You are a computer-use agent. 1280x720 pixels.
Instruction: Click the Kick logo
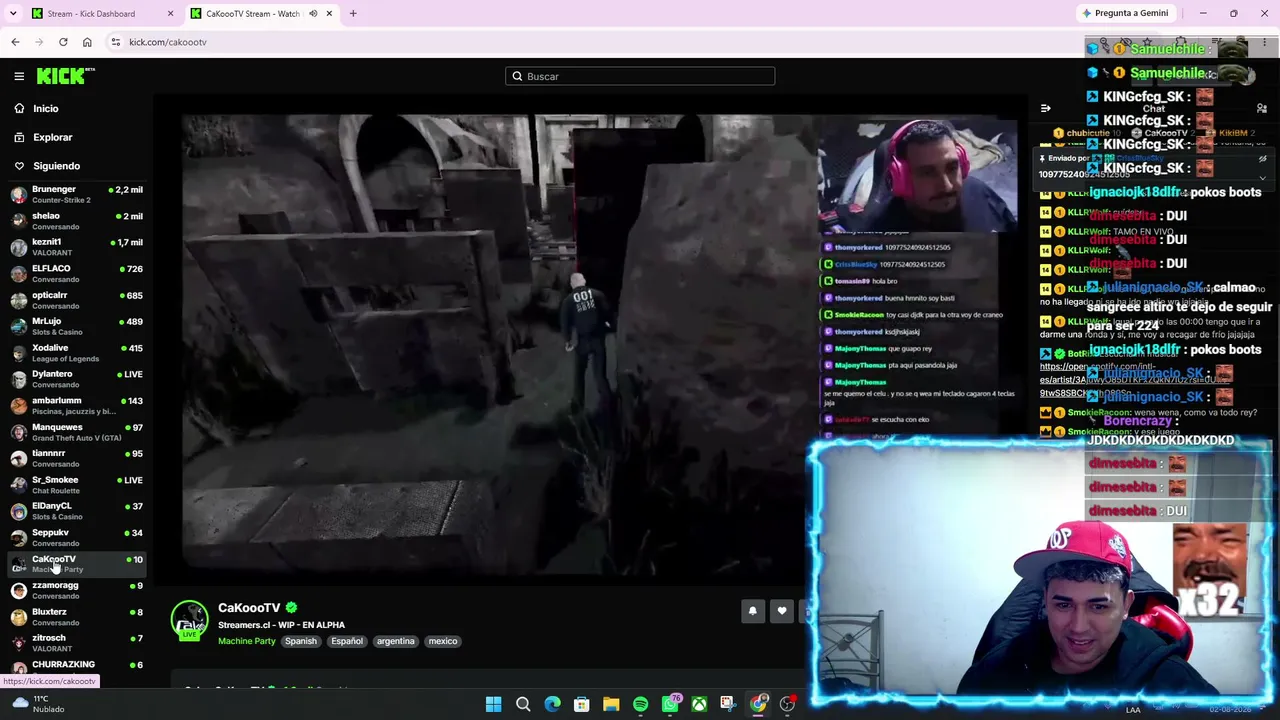click(x=66, y=76)
